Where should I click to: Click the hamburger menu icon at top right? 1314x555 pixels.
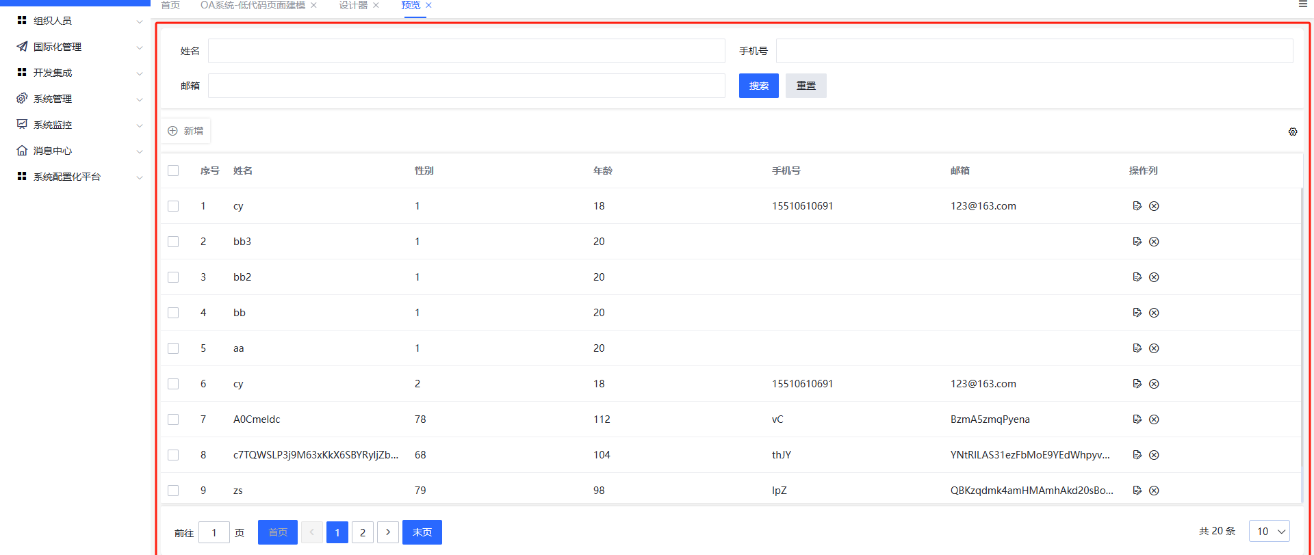pyautogui.click(x=1302, y=5)
